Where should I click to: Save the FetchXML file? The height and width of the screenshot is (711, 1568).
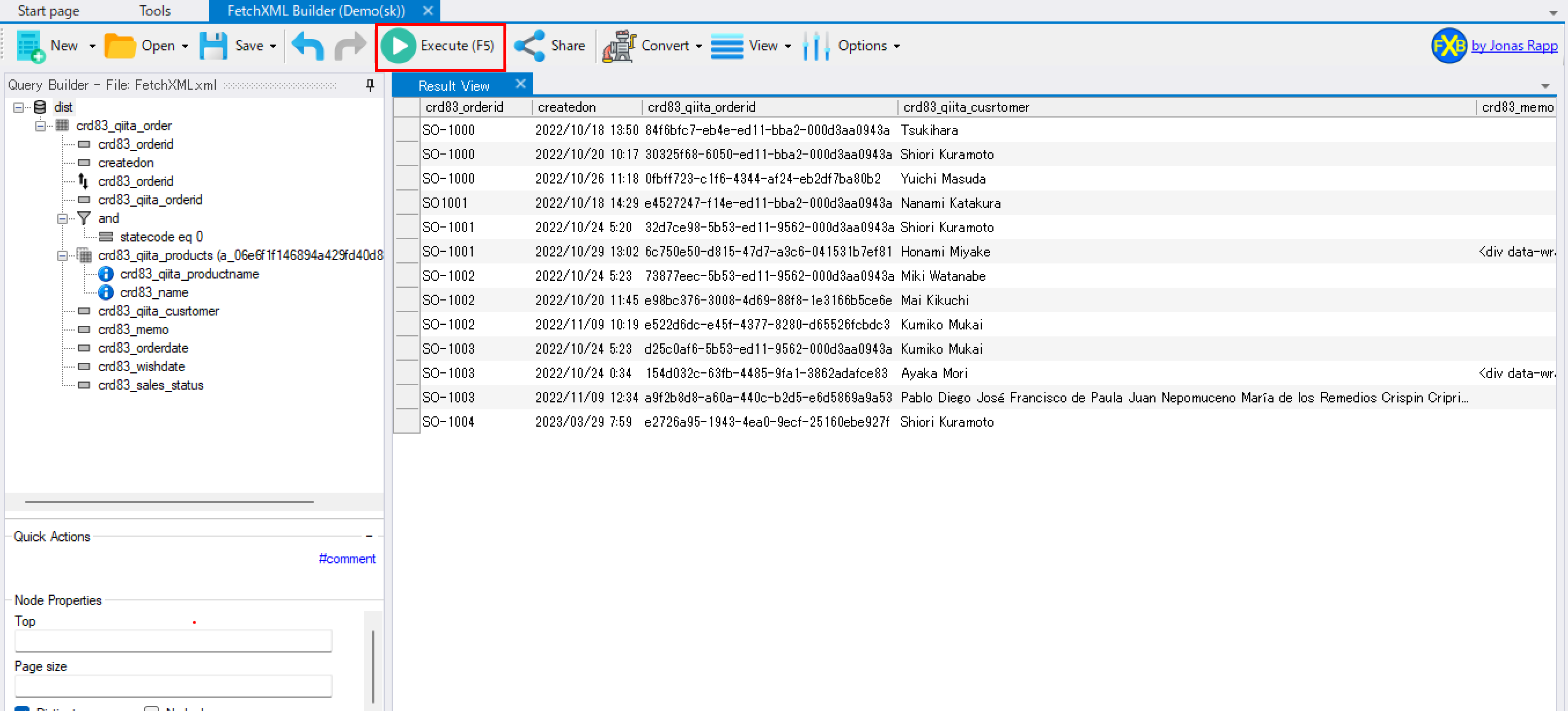237,46
